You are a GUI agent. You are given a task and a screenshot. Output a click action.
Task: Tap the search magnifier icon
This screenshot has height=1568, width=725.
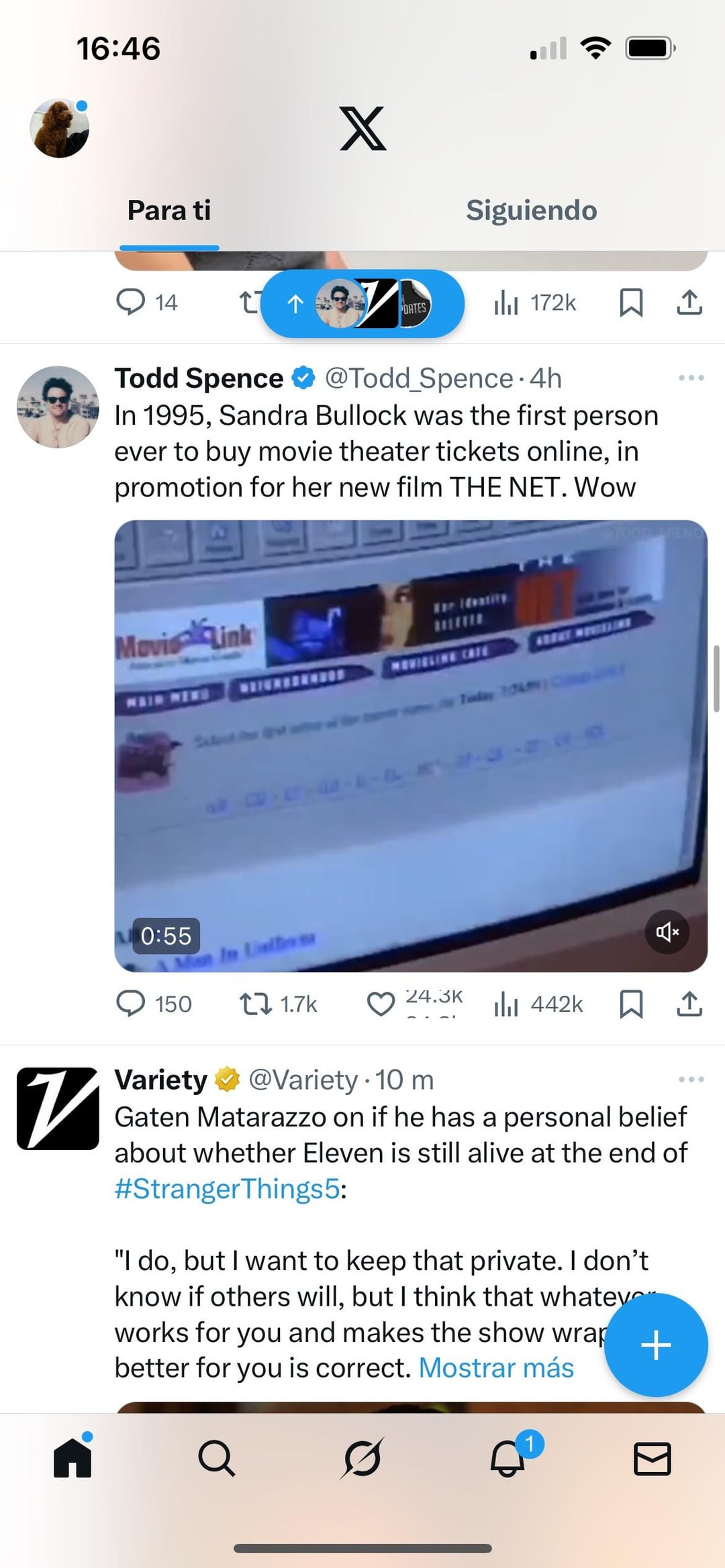coord(216,1458)
